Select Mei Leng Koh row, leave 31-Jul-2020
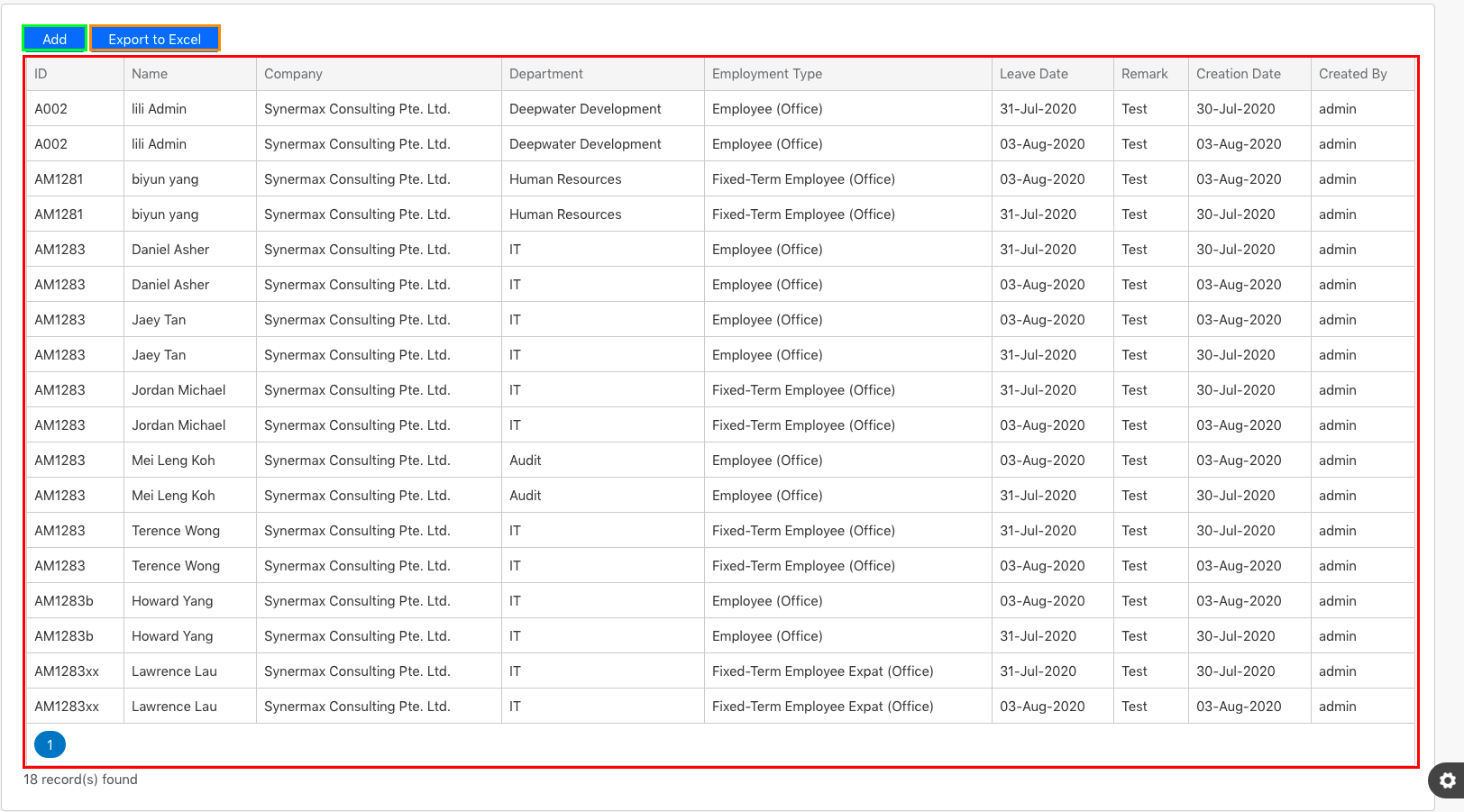The height and width of the screenshot is (812, 1464). tap(720, 496)
